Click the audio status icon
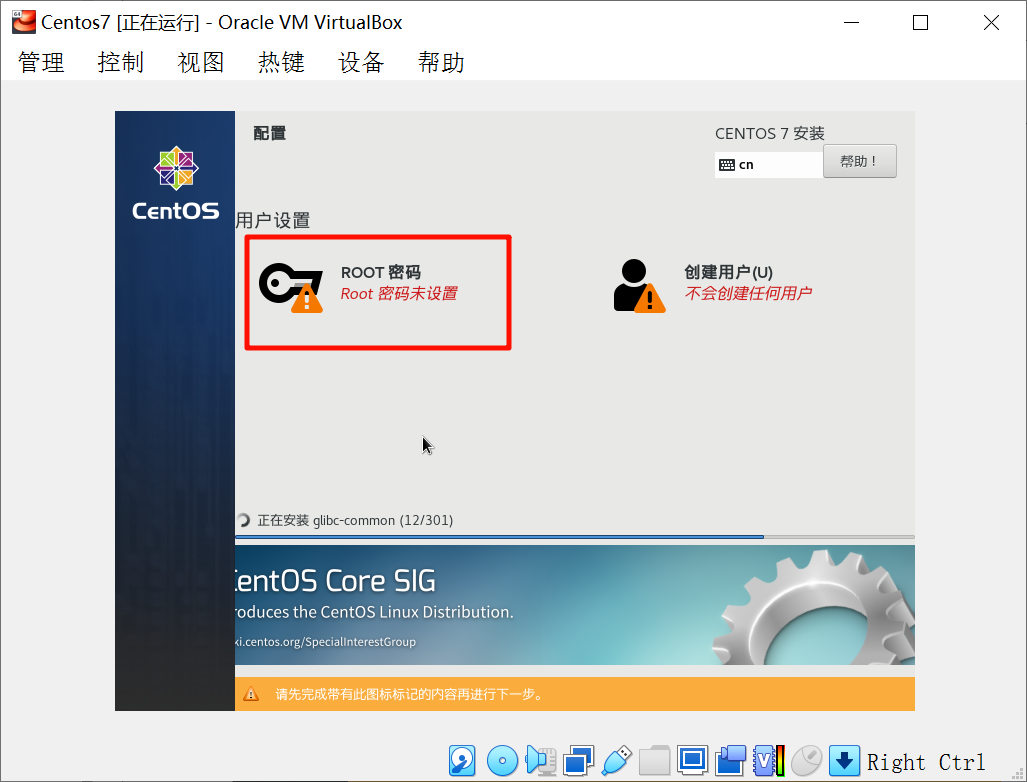 (x=541, y=760)
